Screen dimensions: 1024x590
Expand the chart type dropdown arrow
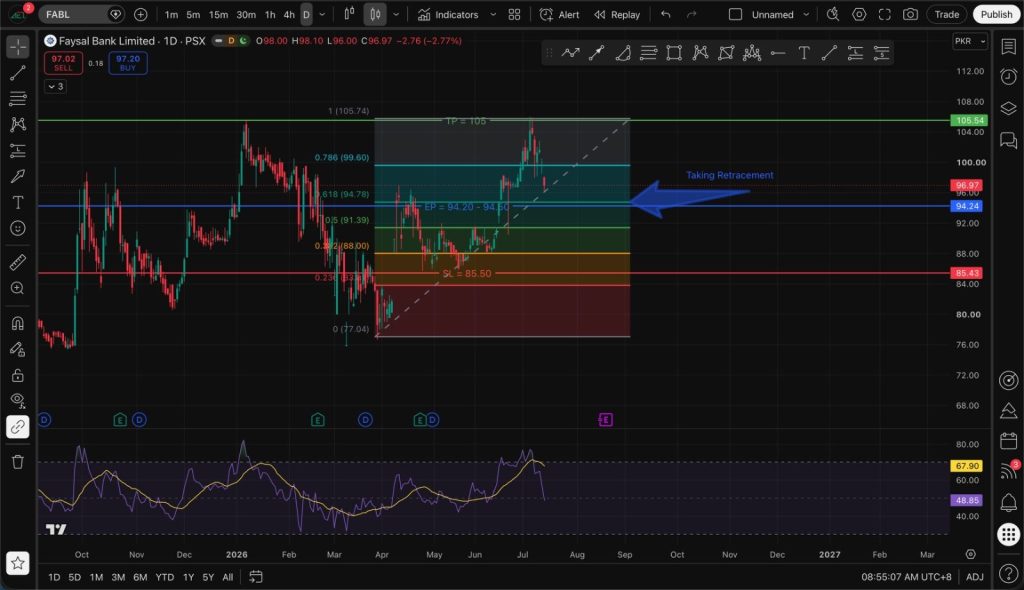[x=396, y=14]
